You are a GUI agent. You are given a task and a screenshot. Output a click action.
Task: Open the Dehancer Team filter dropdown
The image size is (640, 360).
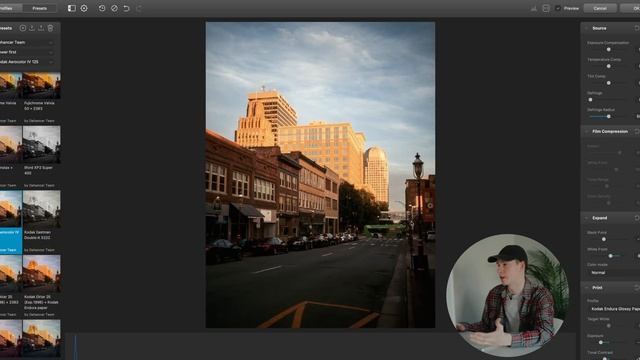tap(27, 42)
